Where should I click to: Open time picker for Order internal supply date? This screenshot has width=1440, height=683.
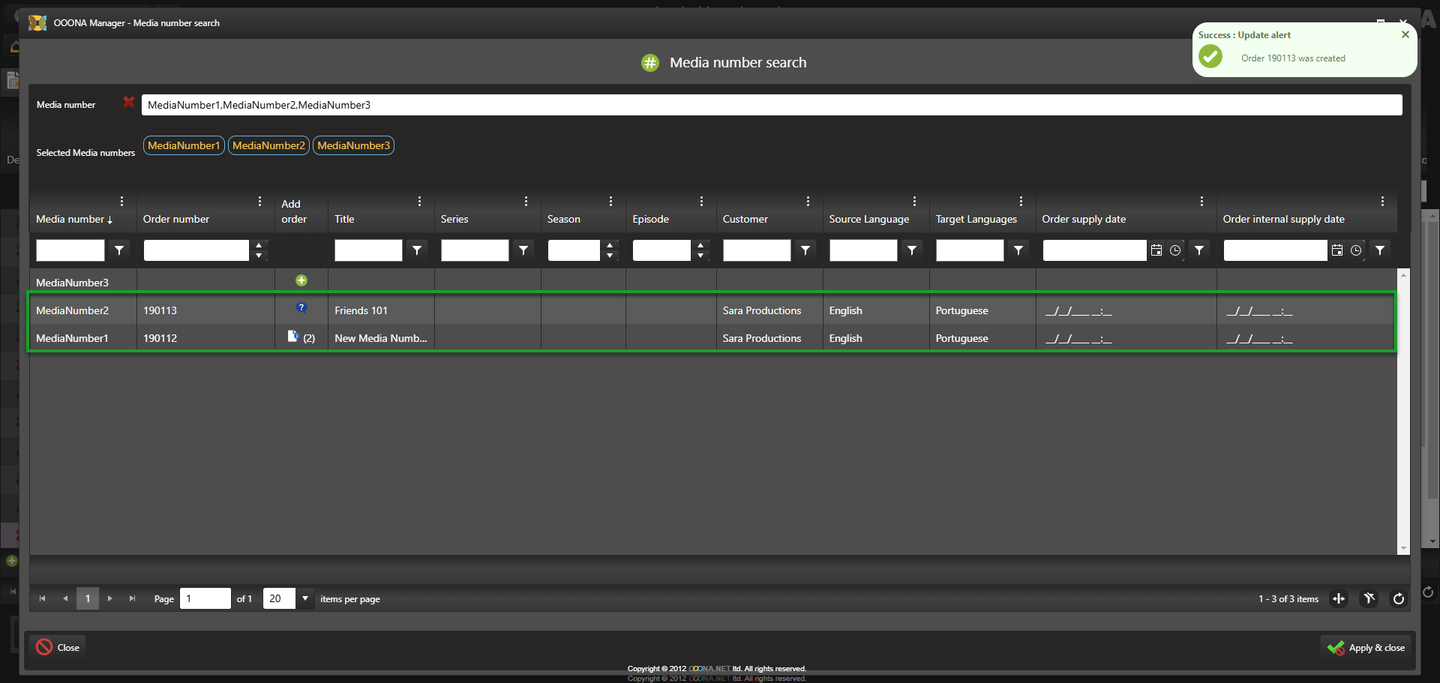[x=1356, y=250]
